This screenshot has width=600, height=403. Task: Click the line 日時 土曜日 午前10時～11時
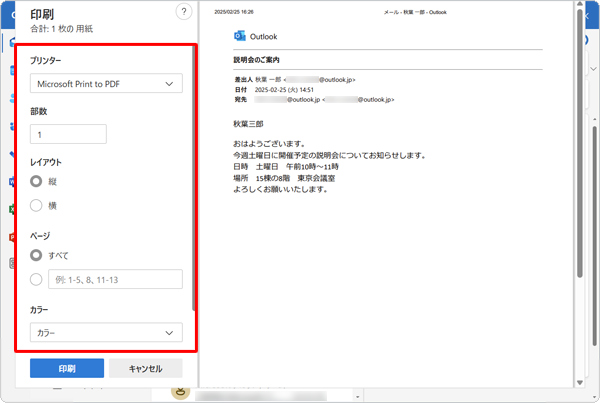pyautogui.click(x=286, y=166)
